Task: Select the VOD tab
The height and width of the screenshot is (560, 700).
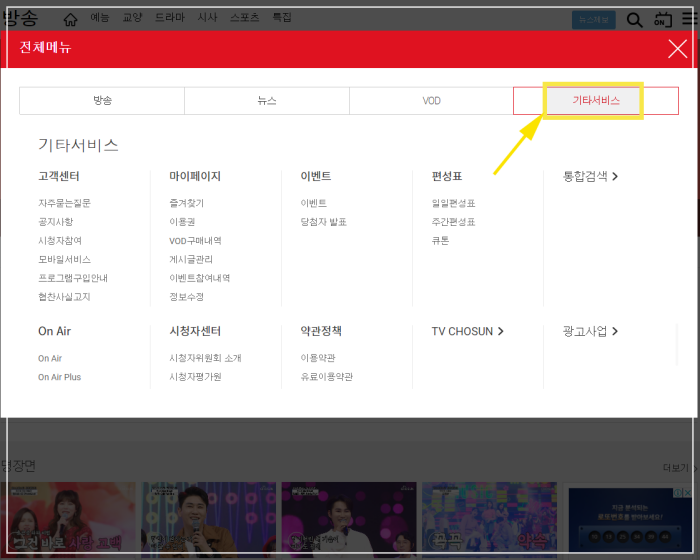Action: click(x=432, y=100)
